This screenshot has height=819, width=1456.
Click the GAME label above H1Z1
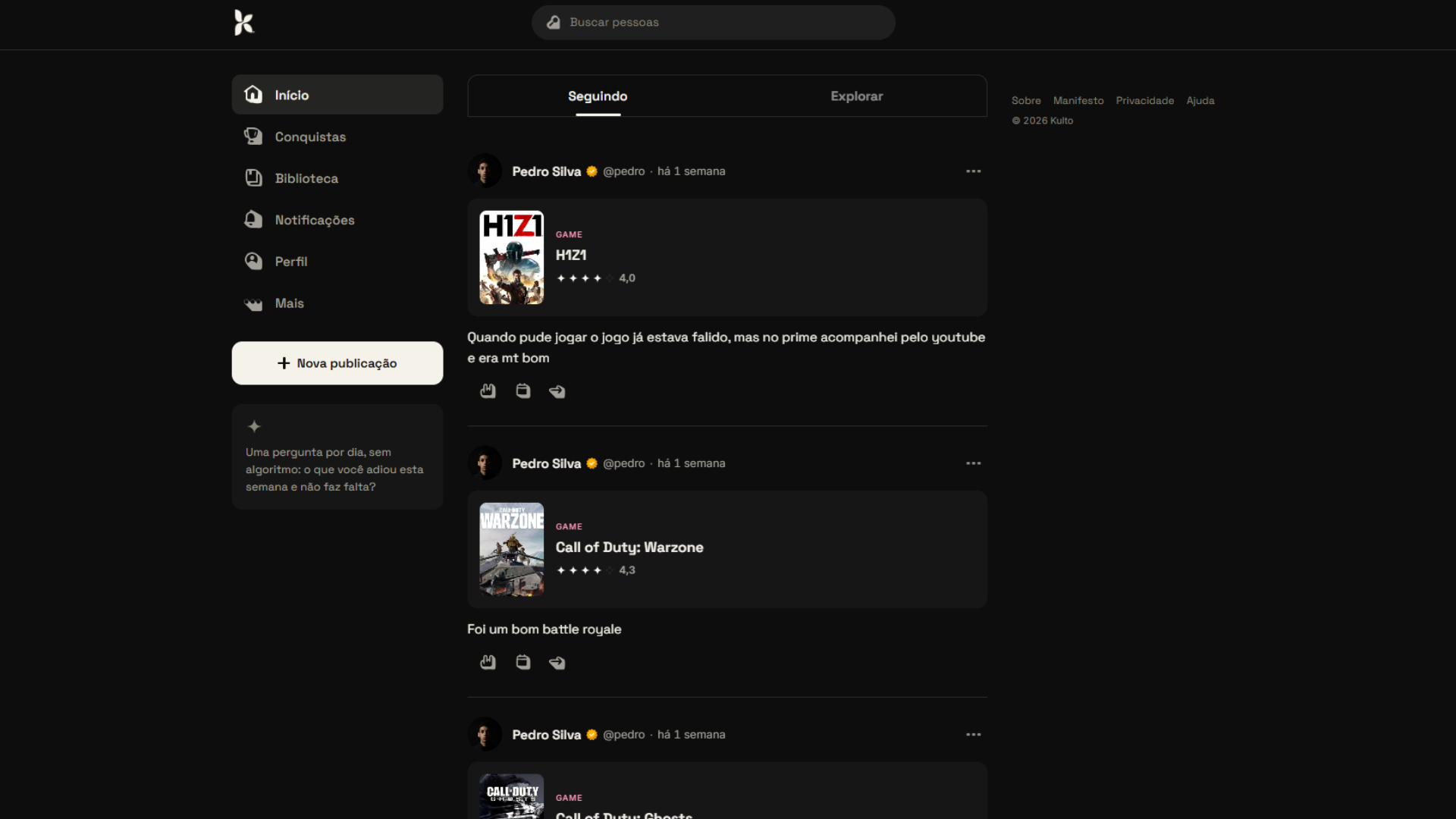(x=569, y=235)
